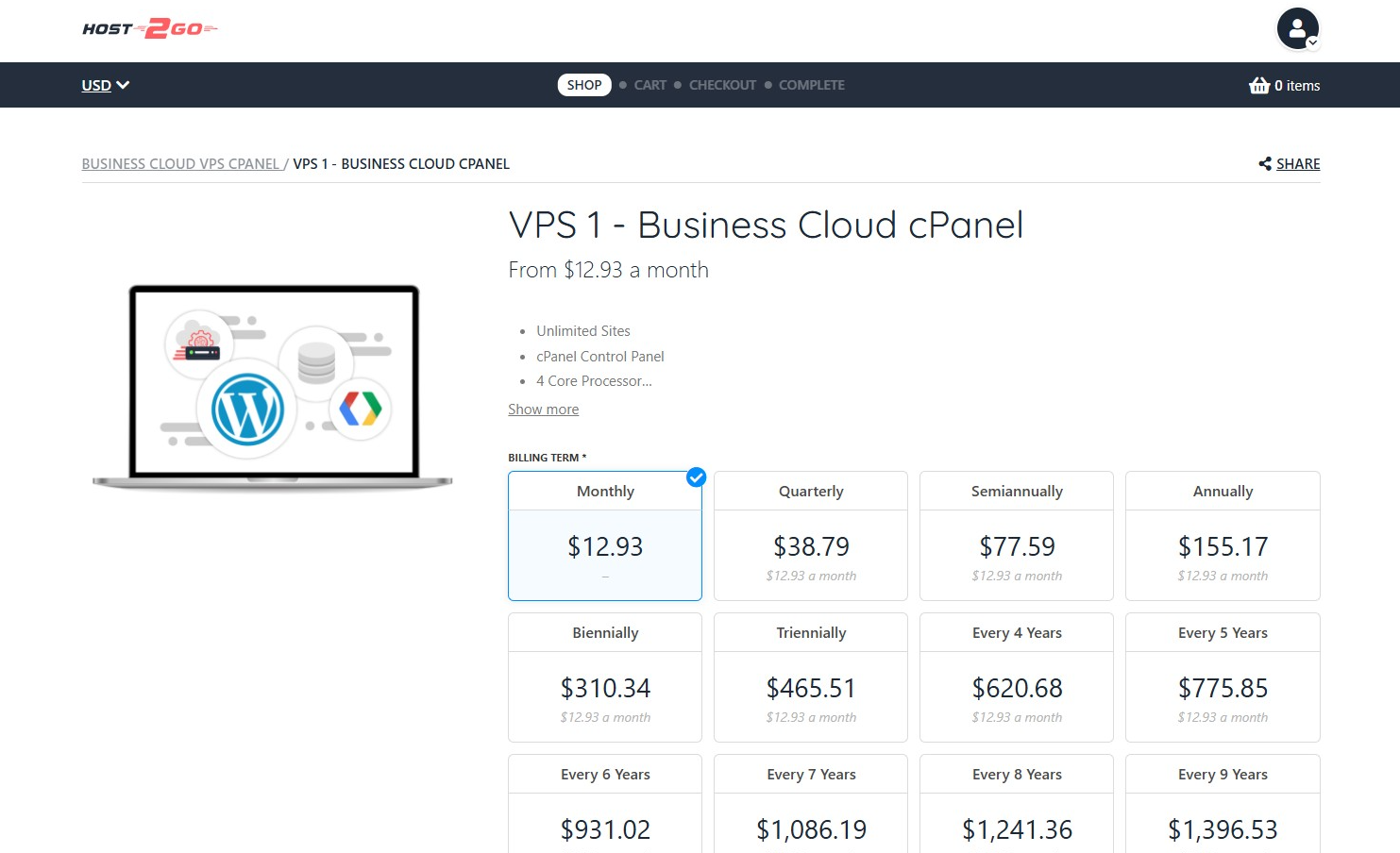Select the Quarterly billing term

[x=811, y=536]
